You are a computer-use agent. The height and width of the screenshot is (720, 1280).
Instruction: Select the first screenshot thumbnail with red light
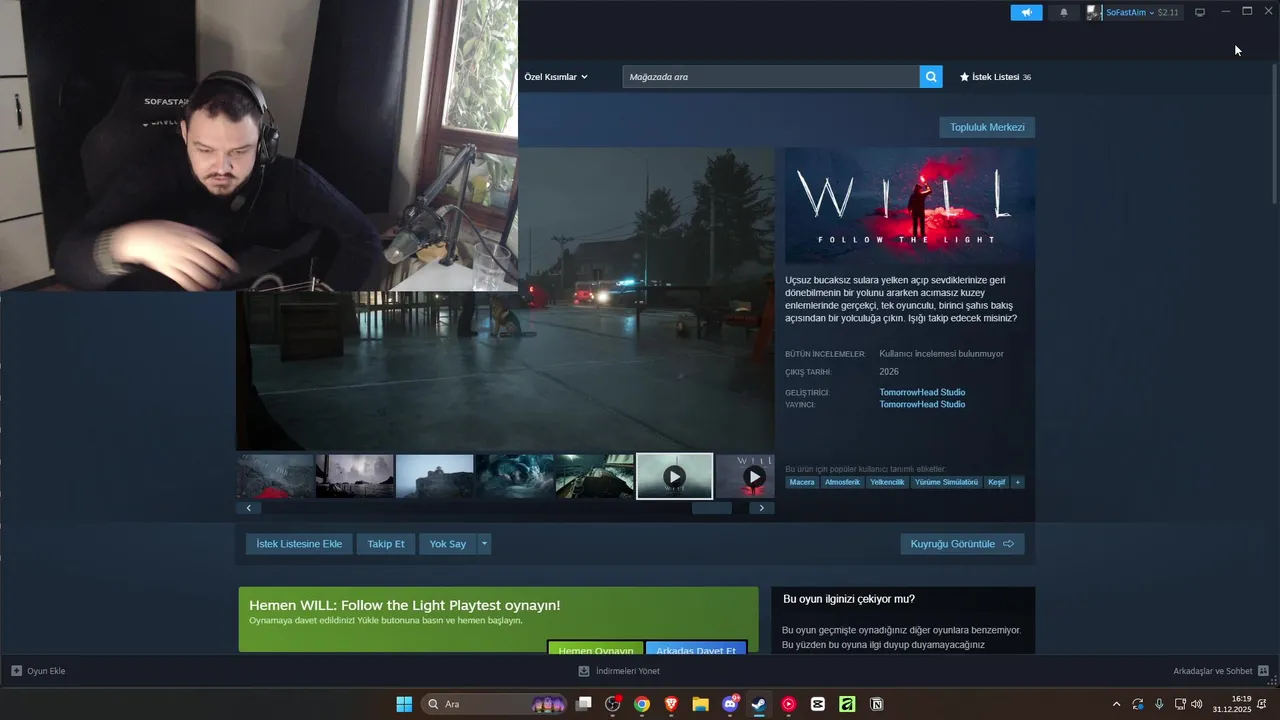click(x=275, y=476)
